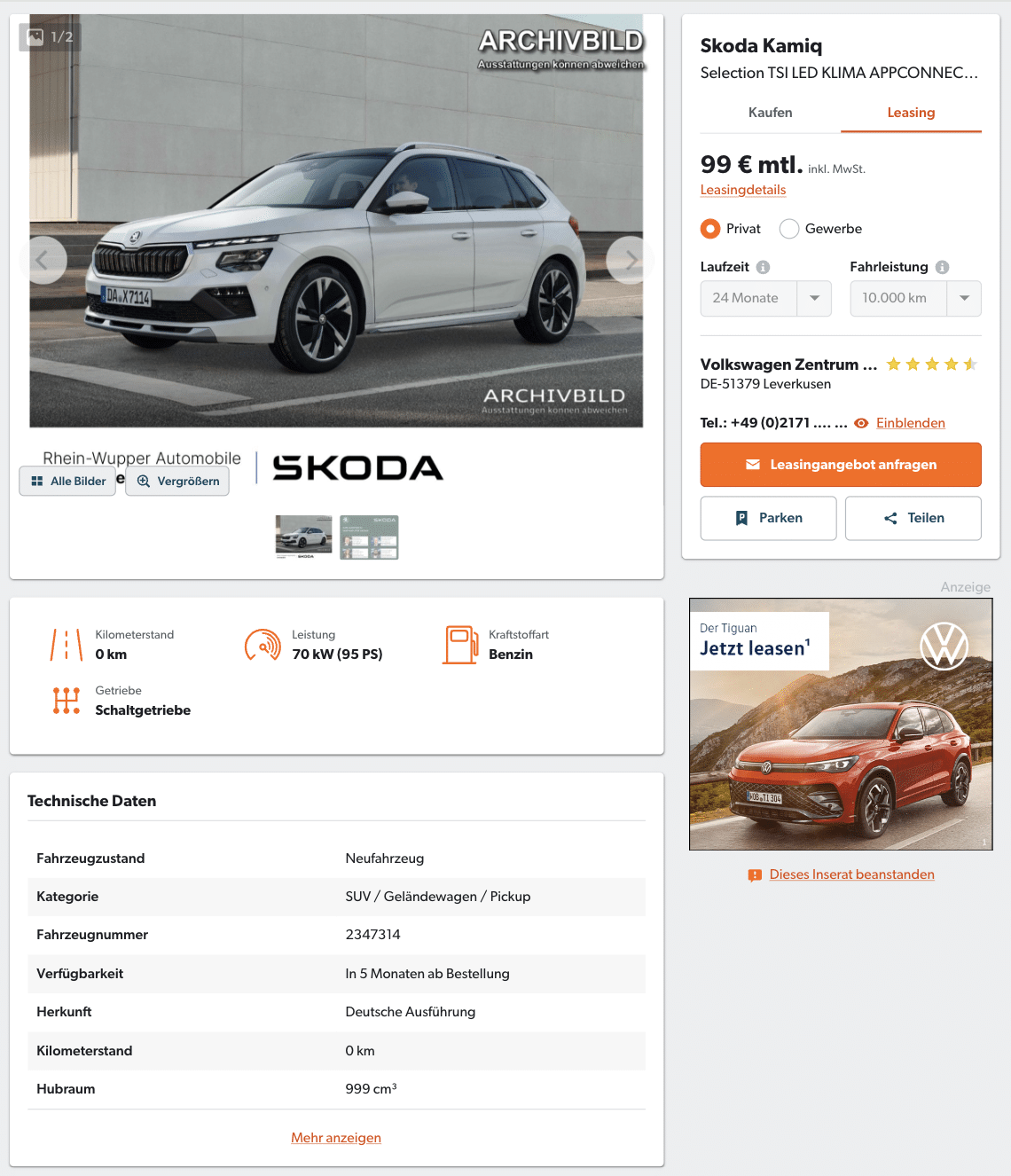Viewport: 1011px width, 1176px height.
Task: Switch to the Kaufen tab
Action: click(770, 113)
